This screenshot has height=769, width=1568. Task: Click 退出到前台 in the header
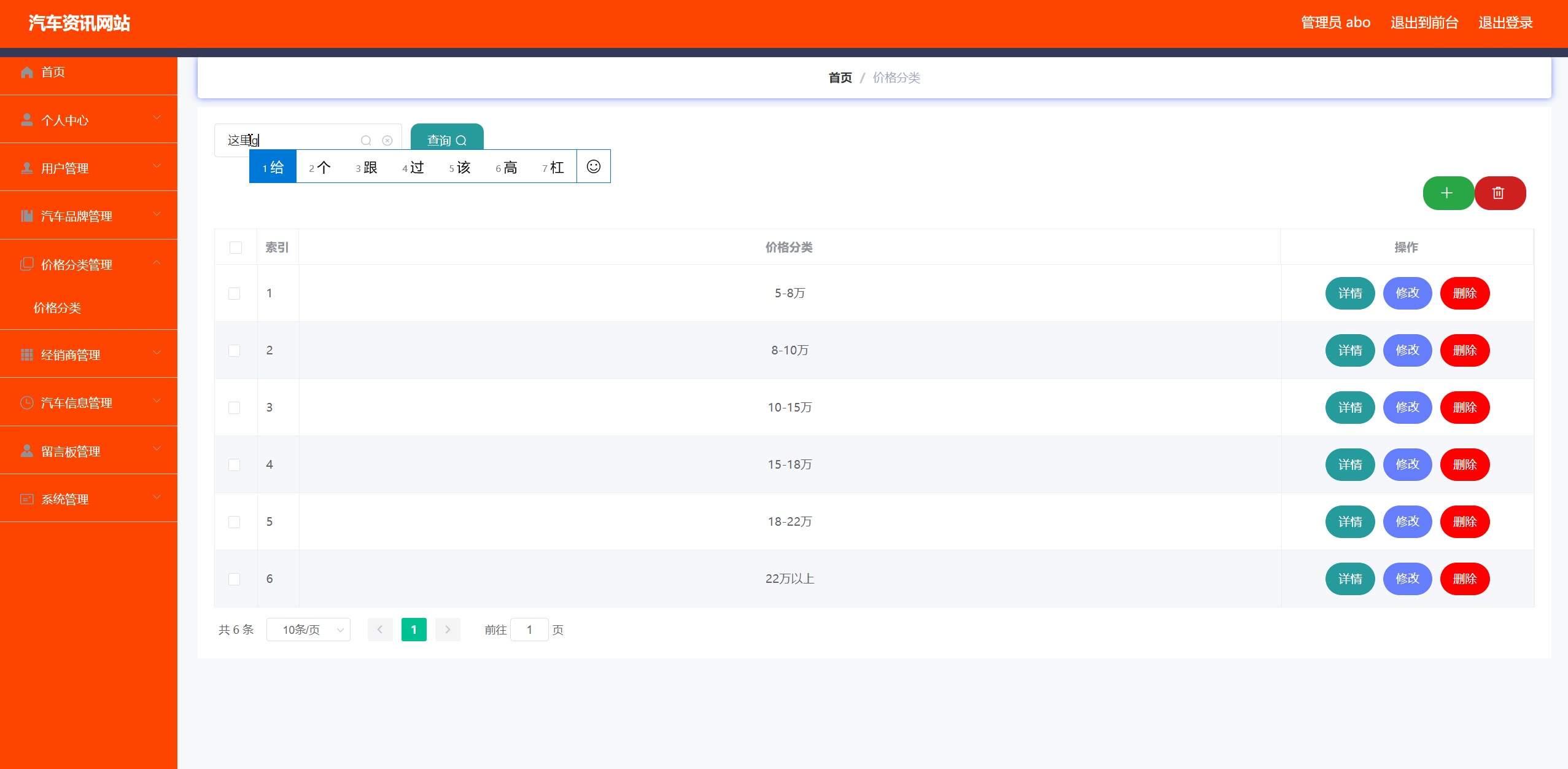pos(1424,23)
